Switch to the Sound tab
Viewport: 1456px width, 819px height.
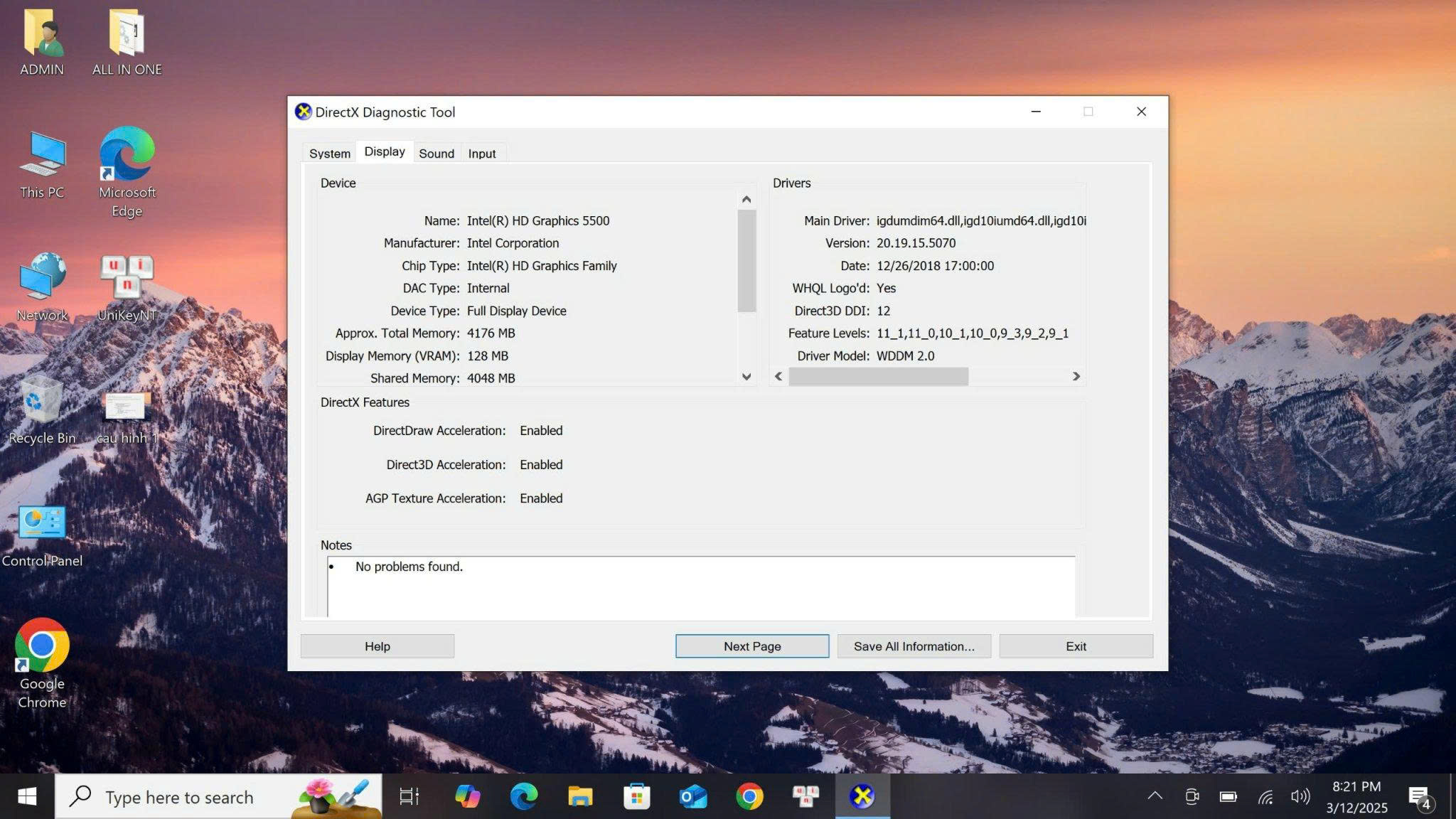pyautogui.click(x=436, y=154)
